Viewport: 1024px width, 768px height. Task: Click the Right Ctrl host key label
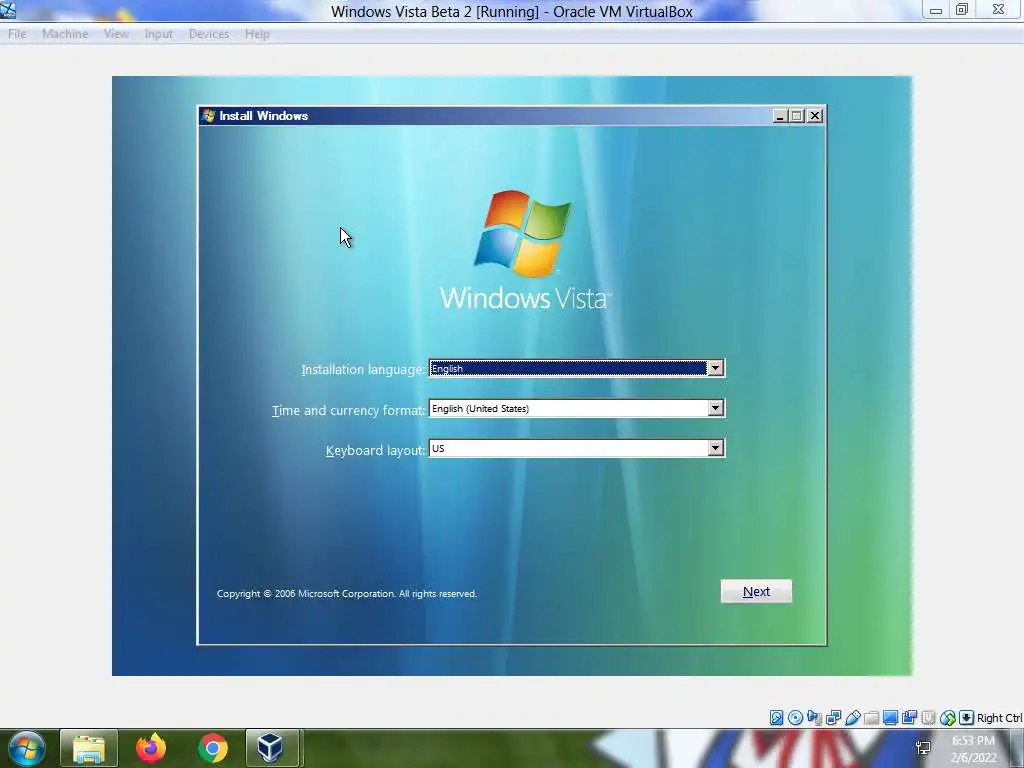click(x=999, y=718)
